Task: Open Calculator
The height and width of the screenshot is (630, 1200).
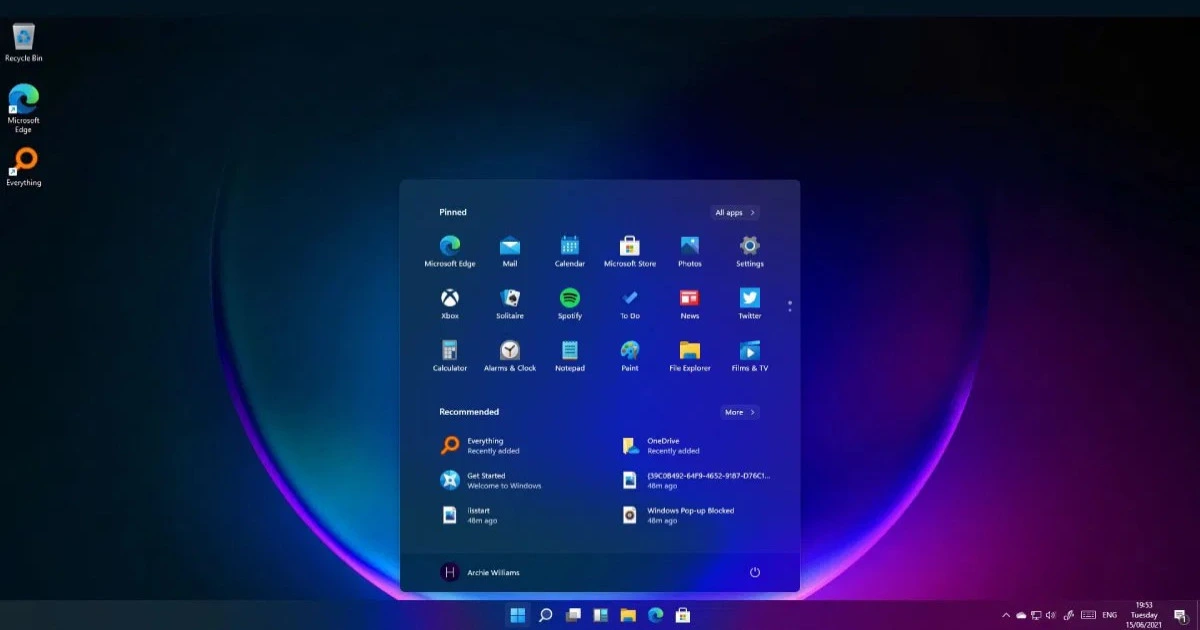Action: pyautogui.click(x=450, y=355)
